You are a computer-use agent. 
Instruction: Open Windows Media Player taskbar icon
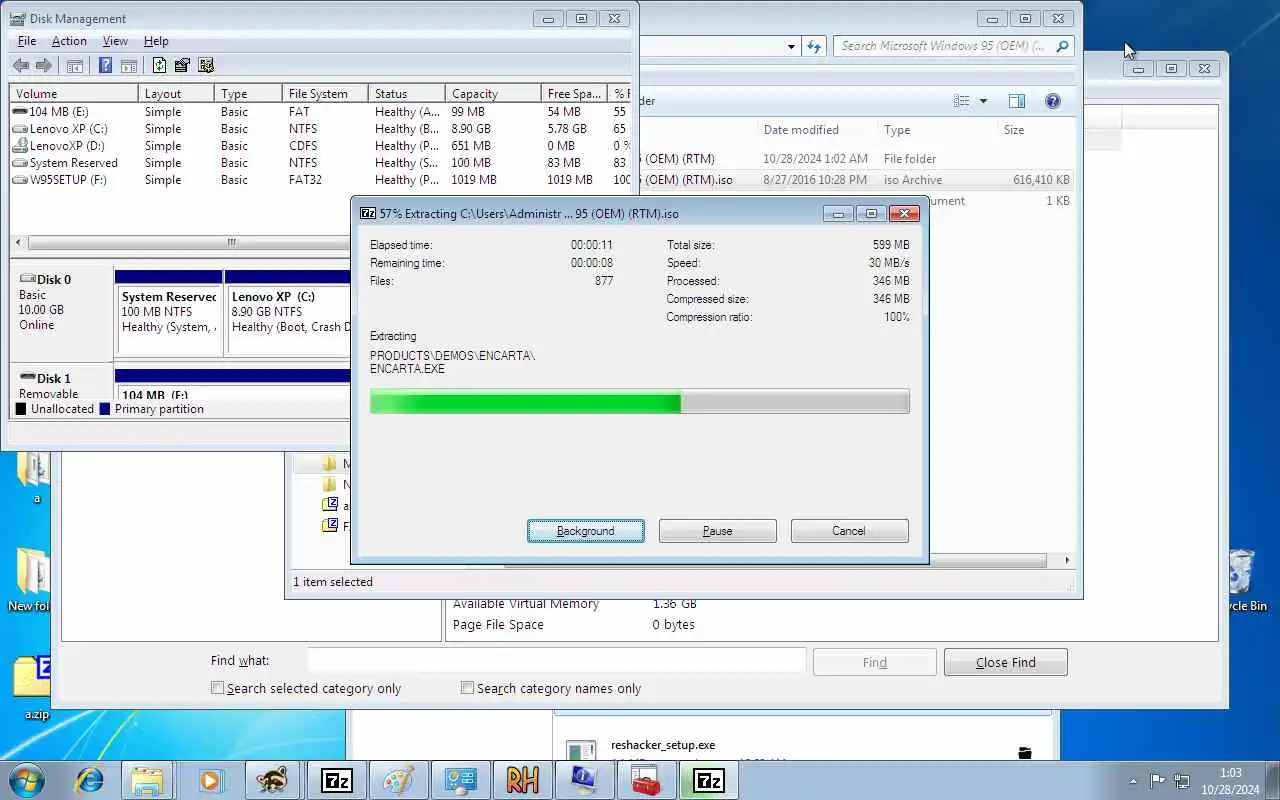click(210, 780)
